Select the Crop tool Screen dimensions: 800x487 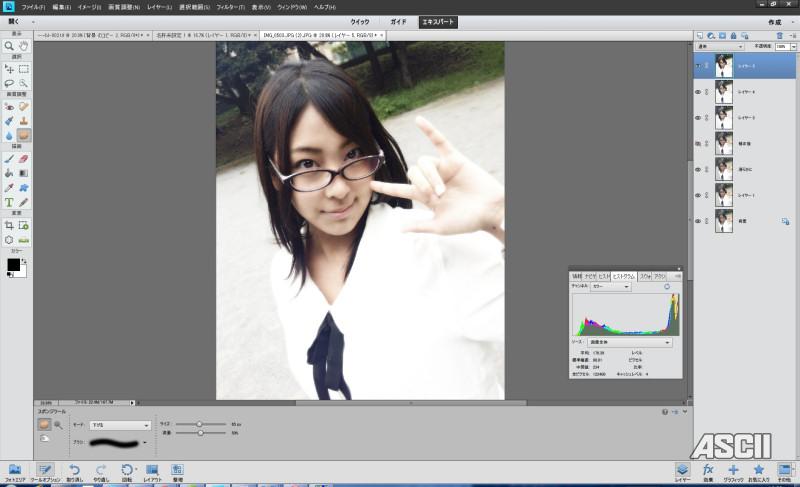9,225
